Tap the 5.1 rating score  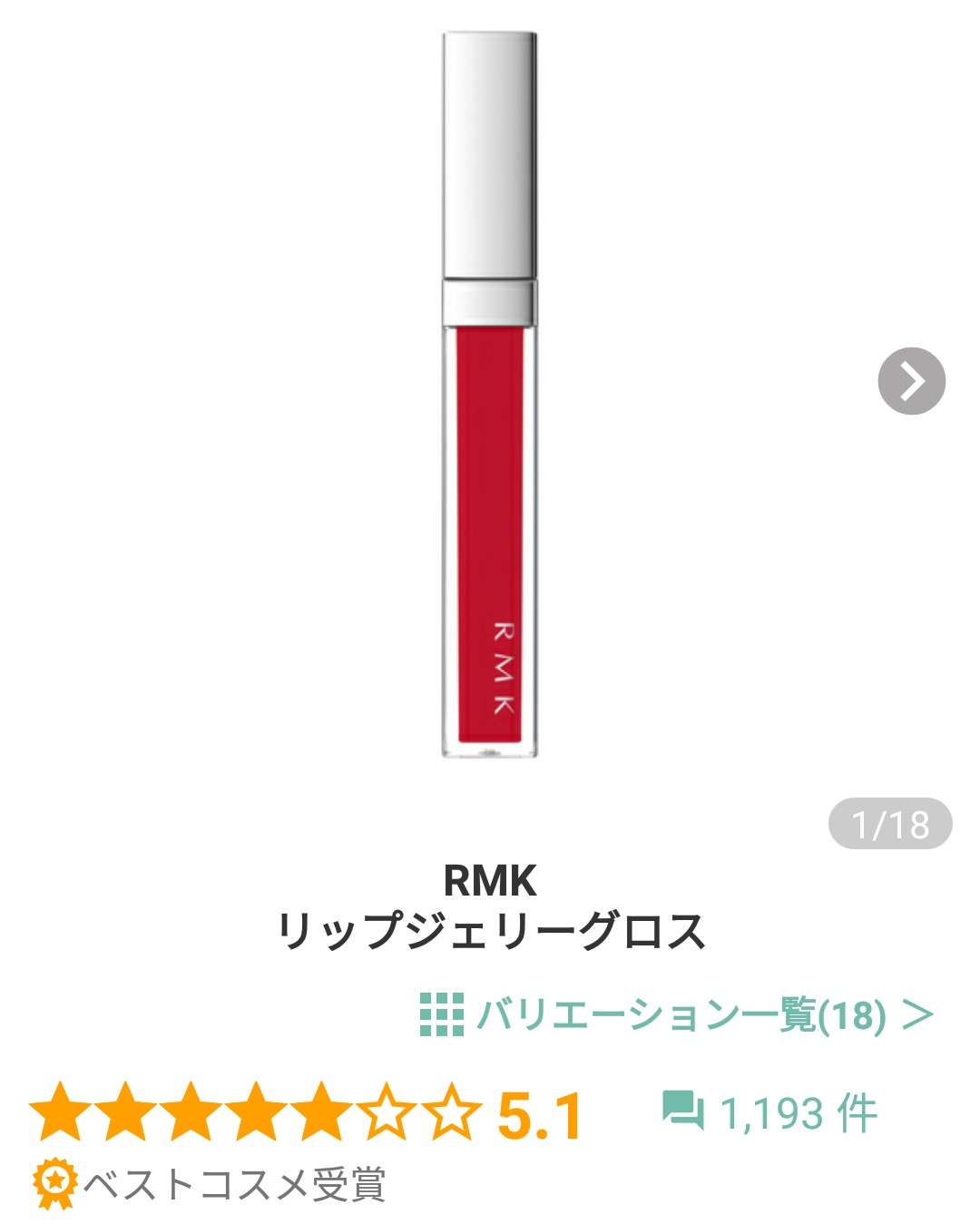tap(540, 1115)
